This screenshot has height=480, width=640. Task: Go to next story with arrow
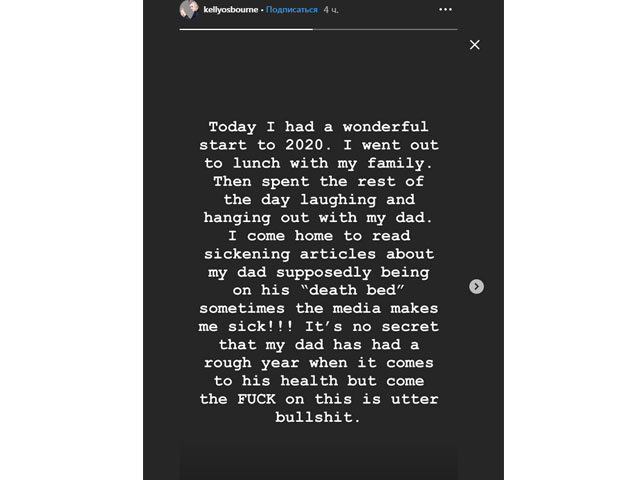point(476,287)
